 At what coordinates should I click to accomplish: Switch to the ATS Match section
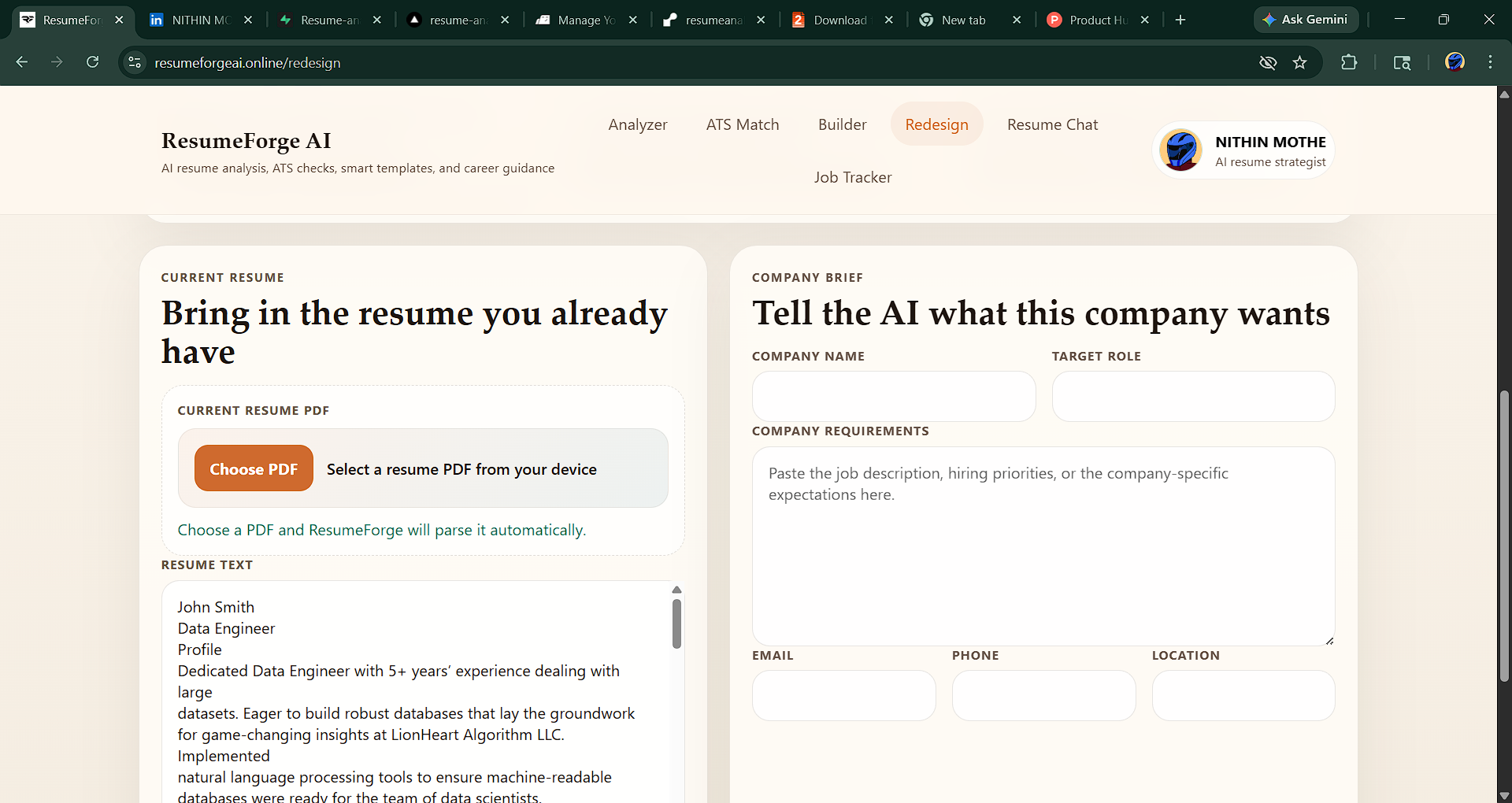coord(743,124)
